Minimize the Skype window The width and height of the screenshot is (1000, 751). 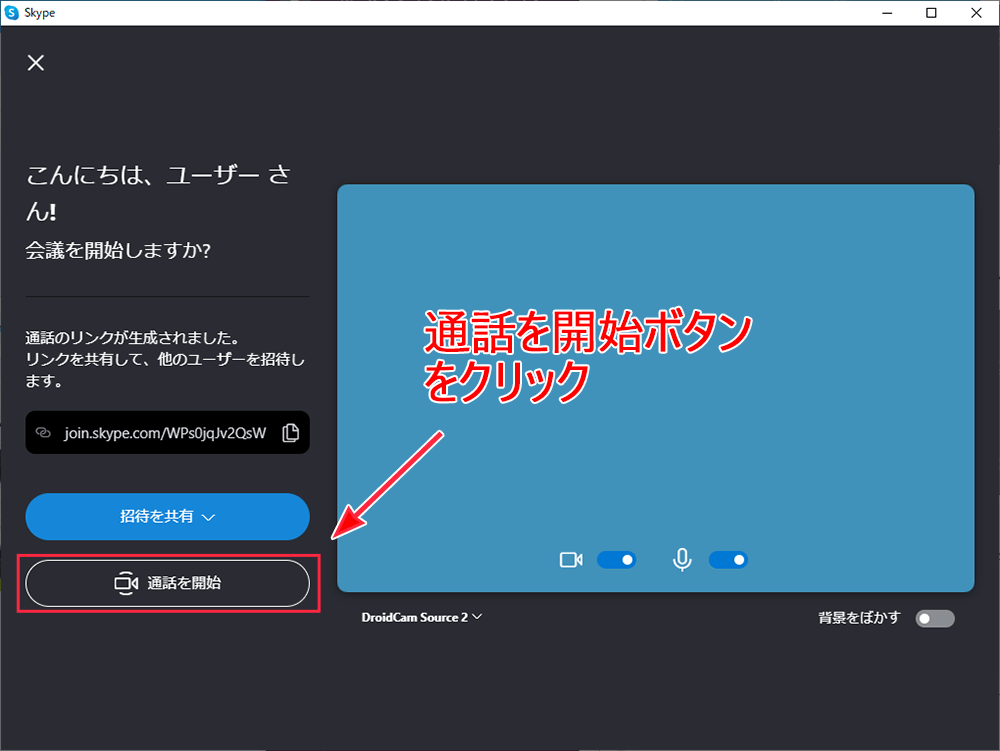pos(885,12)
